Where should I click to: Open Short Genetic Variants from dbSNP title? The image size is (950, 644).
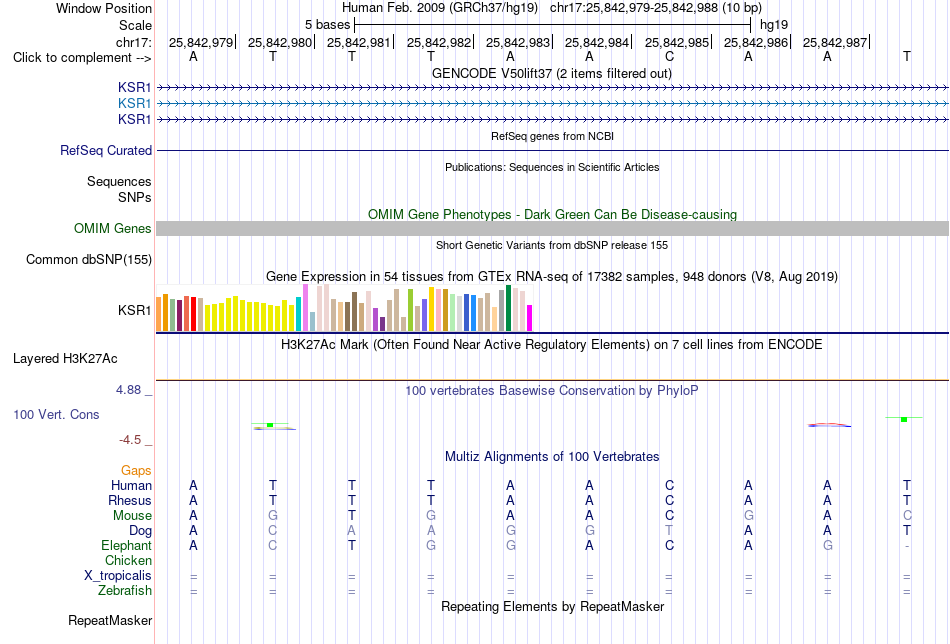point(552,245)
